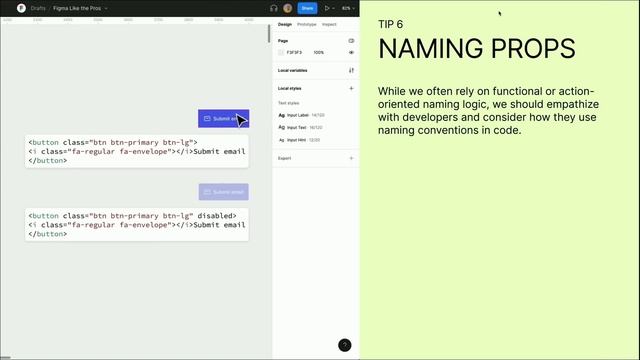Click the envelope icon in primary button
This screenshot has height=360, width=640.
[207, 118]
